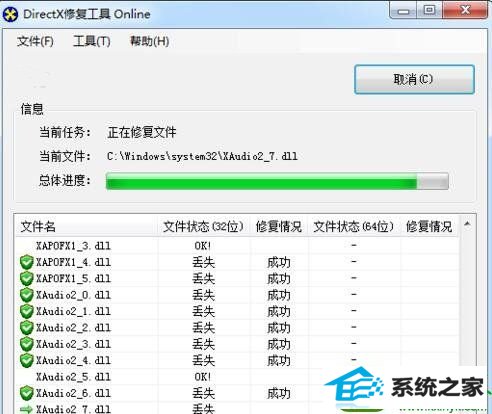Select the XAudio2_5.dll file name
492x414 pixels.
click(x=73, y=377)
